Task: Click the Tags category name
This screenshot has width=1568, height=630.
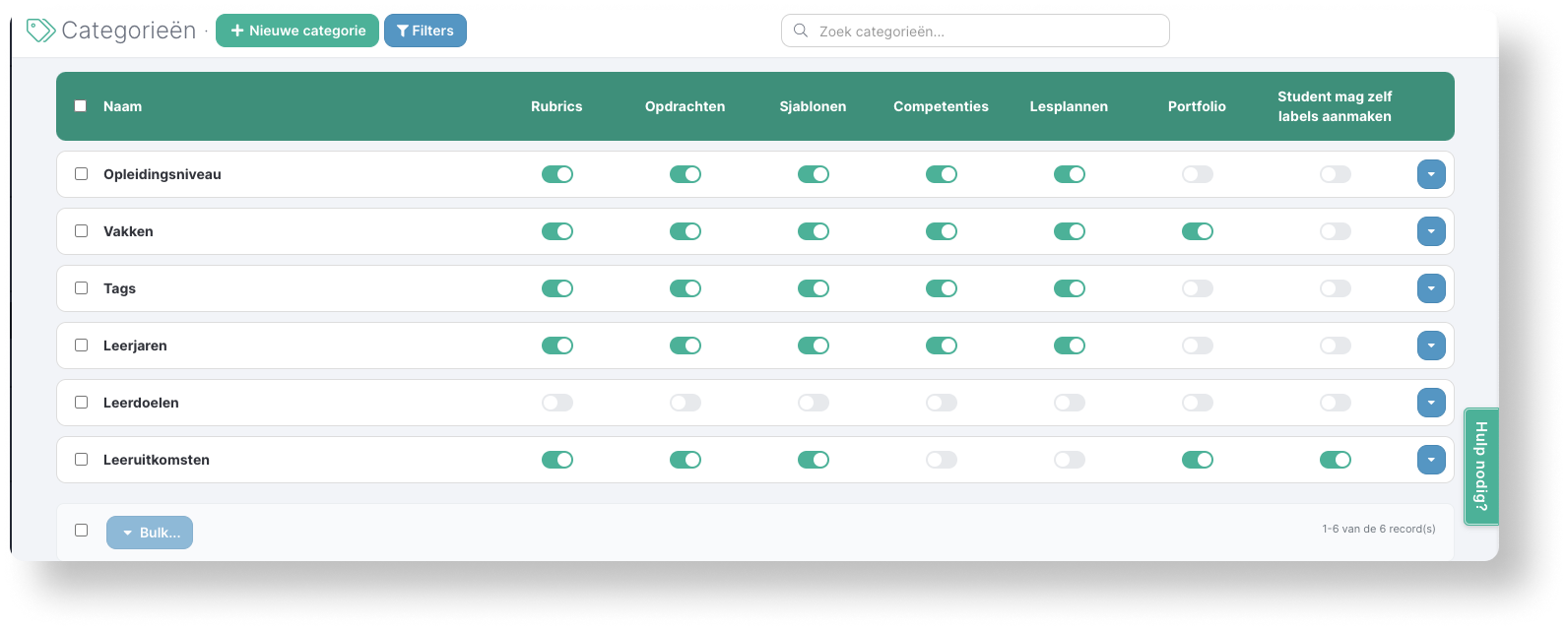Action: (119, 288)
